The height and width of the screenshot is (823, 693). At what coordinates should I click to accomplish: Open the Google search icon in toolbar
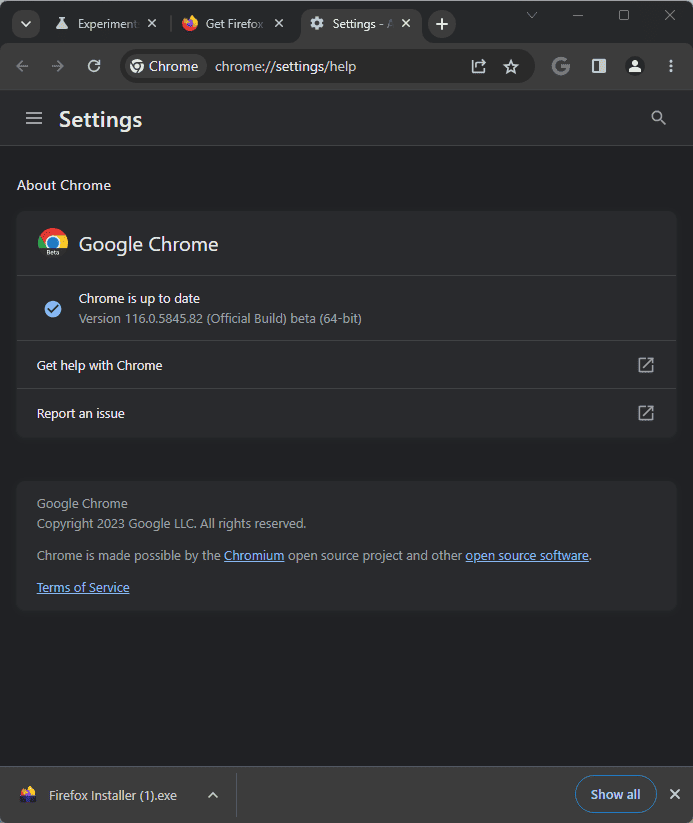coord(561,66)
